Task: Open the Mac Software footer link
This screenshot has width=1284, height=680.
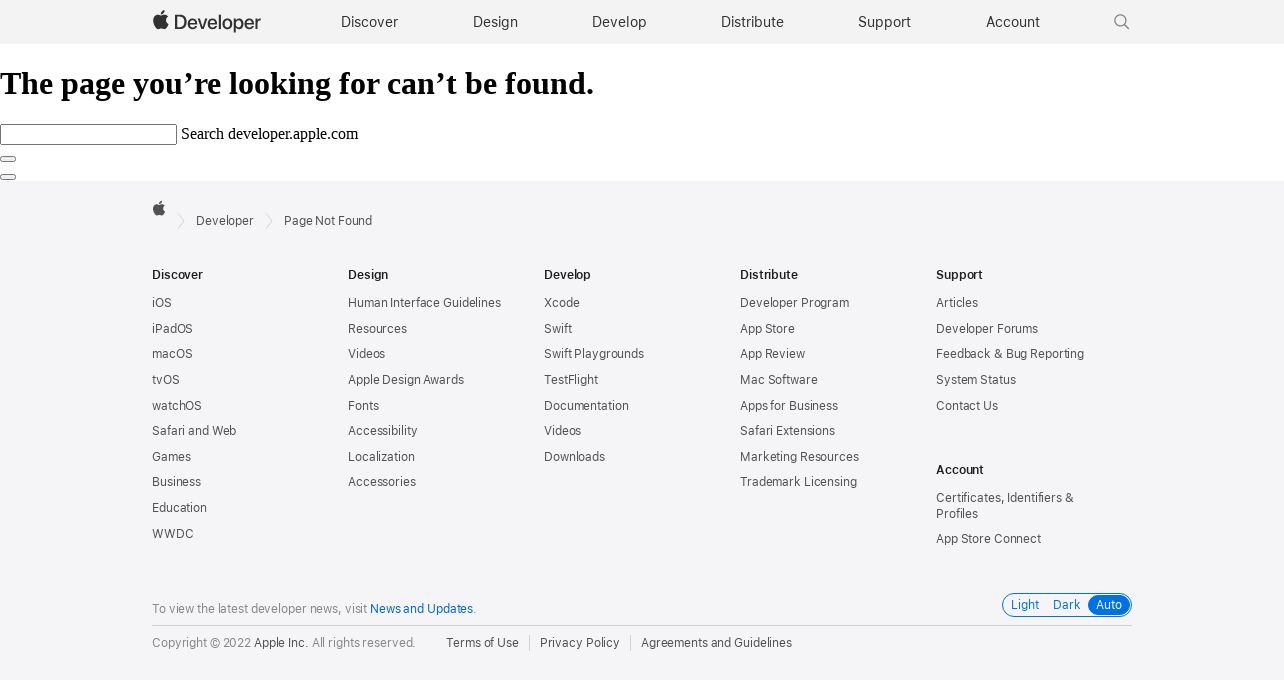Action: point(779,380)
